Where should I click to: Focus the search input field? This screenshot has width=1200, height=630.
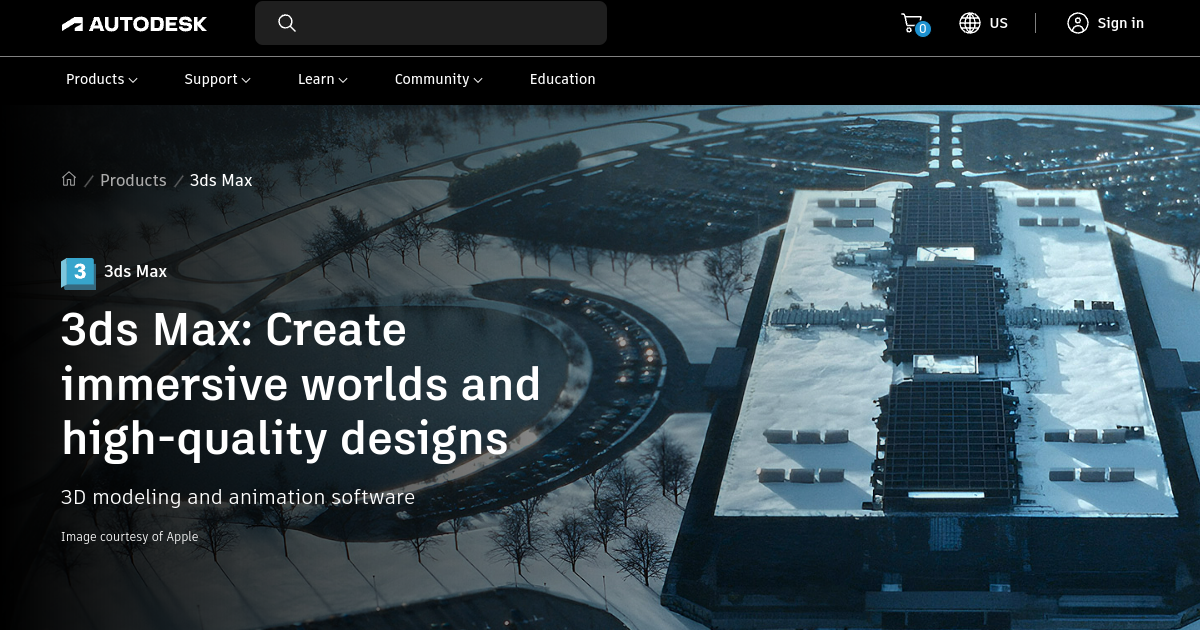[x=431, y=23]
